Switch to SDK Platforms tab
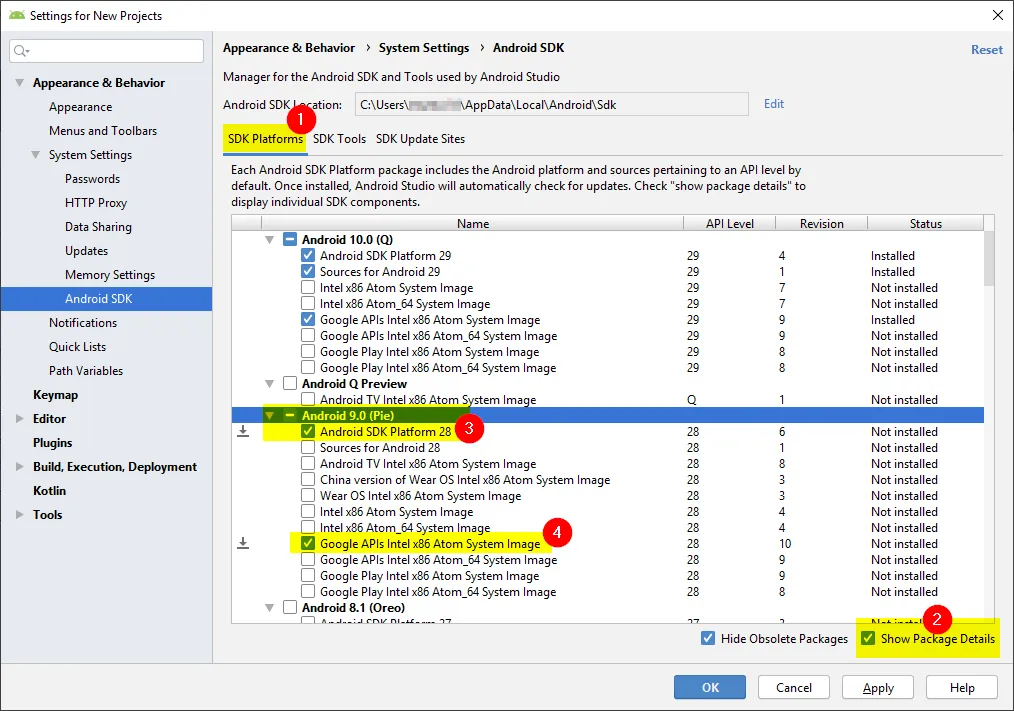The image size is (1014, 711). point(265,139)
